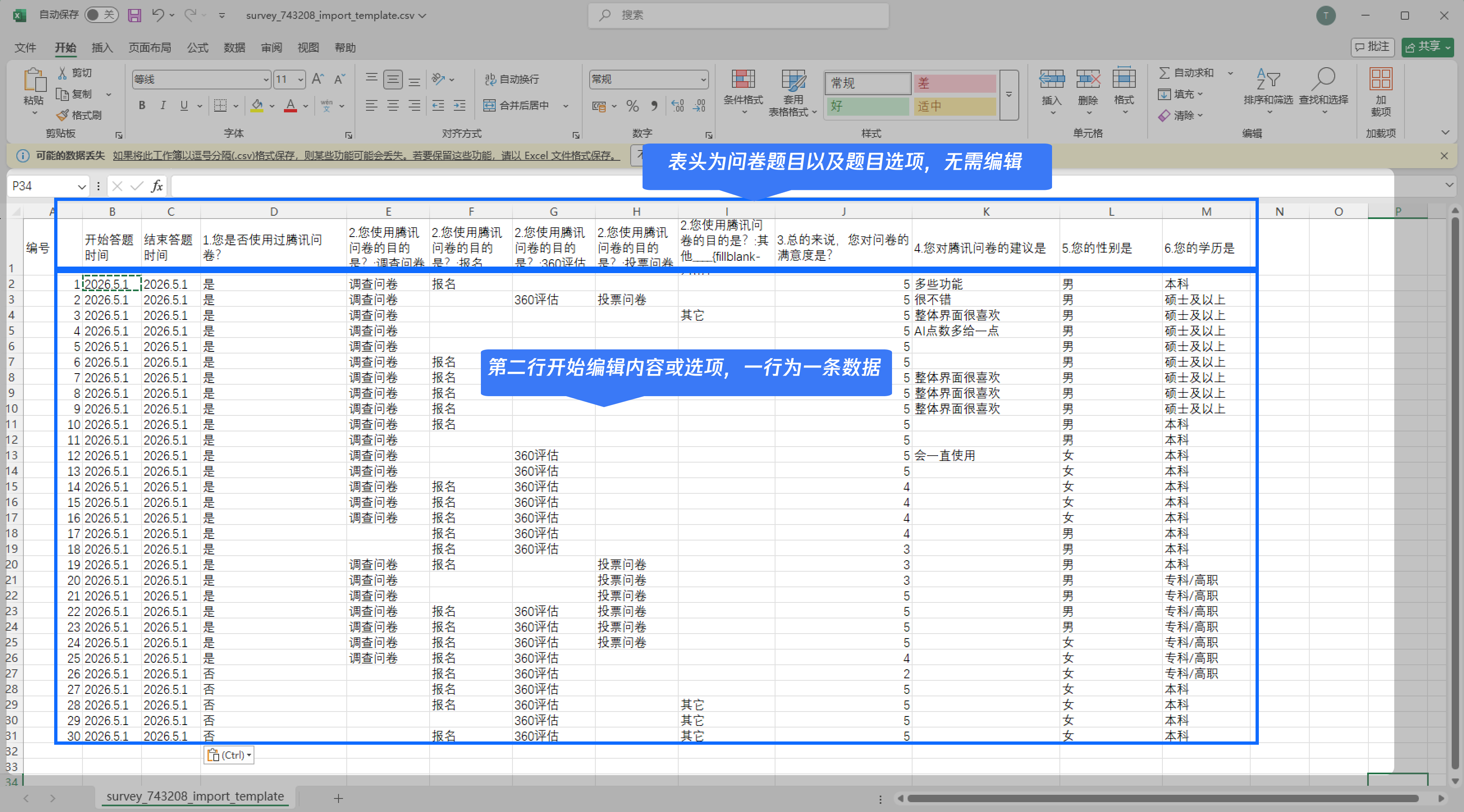
Task: Switch to the Insert ribbon tab
Action: tap(102, 48)
